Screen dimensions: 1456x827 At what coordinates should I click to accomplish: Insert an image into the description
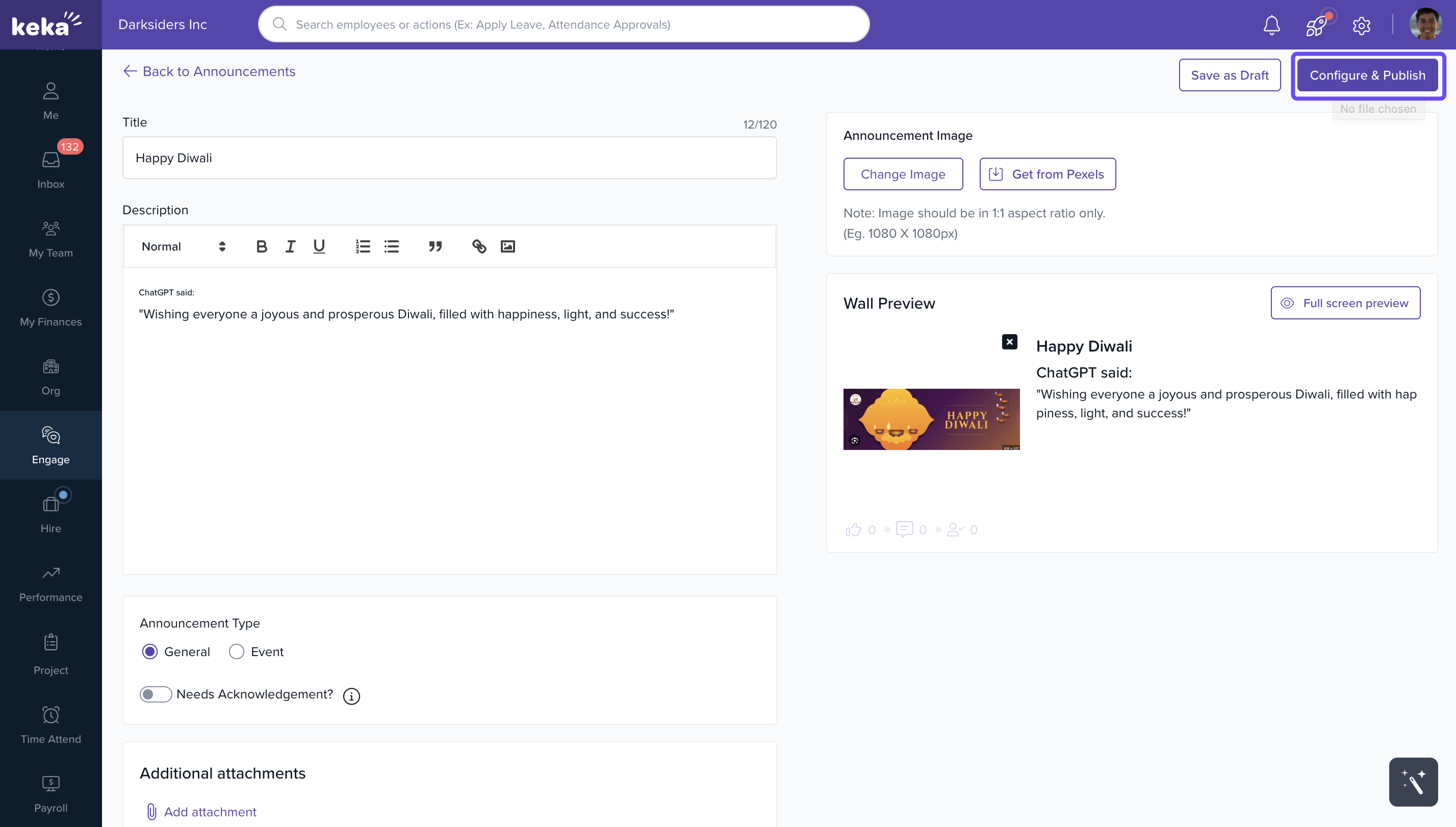pos(507,246)
